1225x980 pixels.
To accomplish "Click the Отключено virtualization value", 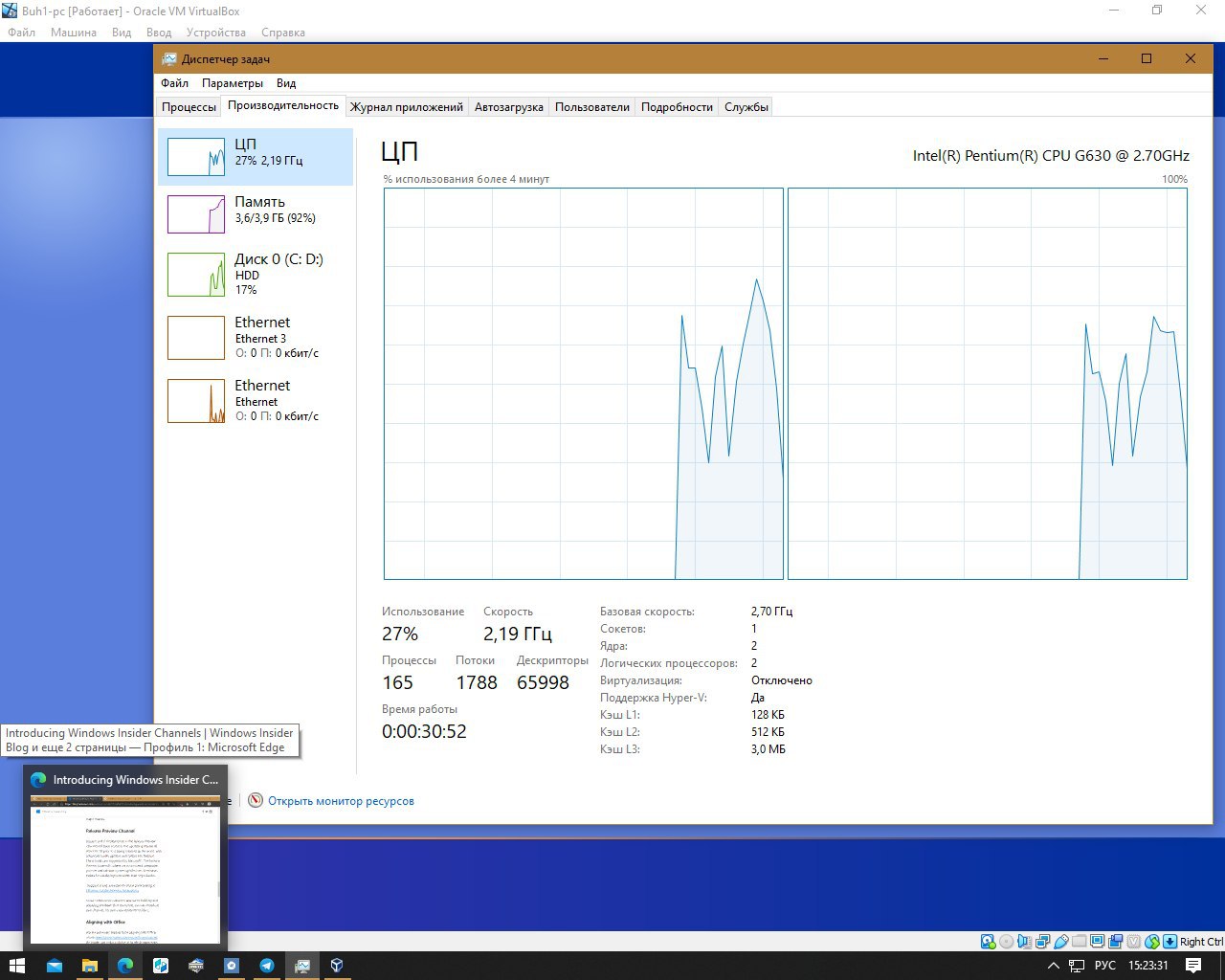I will coord(782,680).
